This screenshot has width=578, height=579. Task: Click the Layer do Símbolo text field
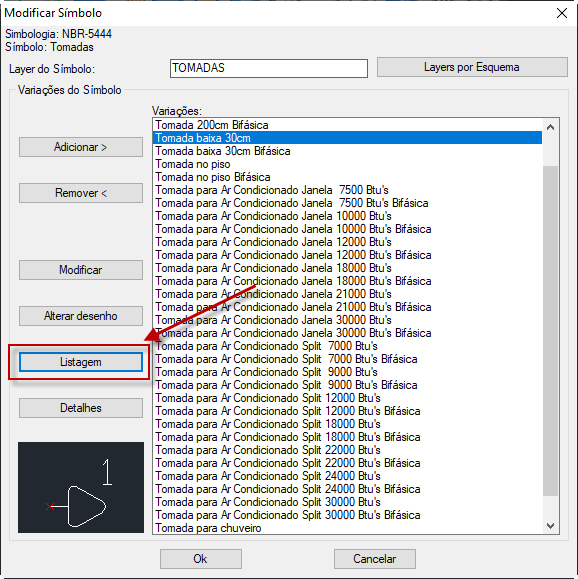tap(269, 68)
